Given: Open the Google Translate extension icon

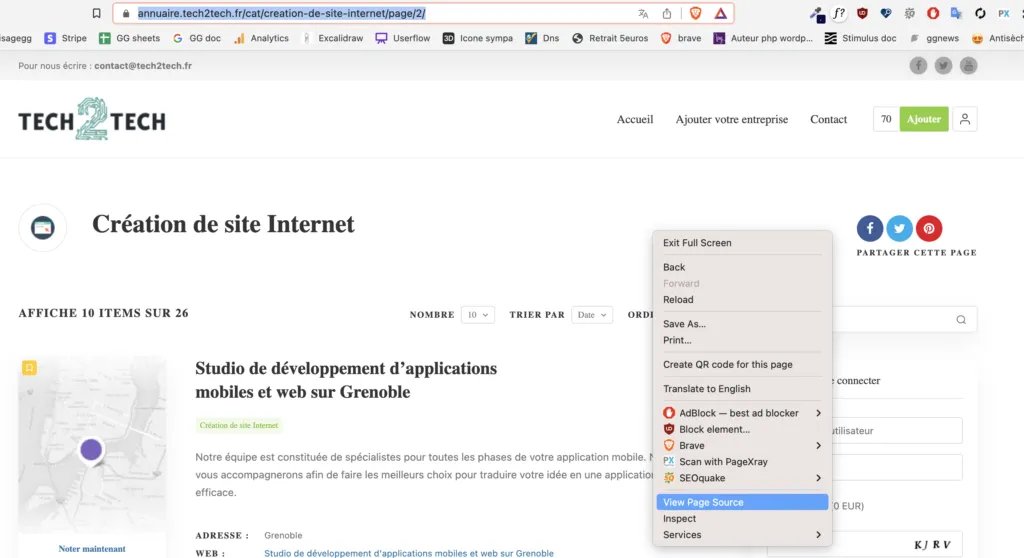Looking at the screenshot, I should tap(956, 13).
